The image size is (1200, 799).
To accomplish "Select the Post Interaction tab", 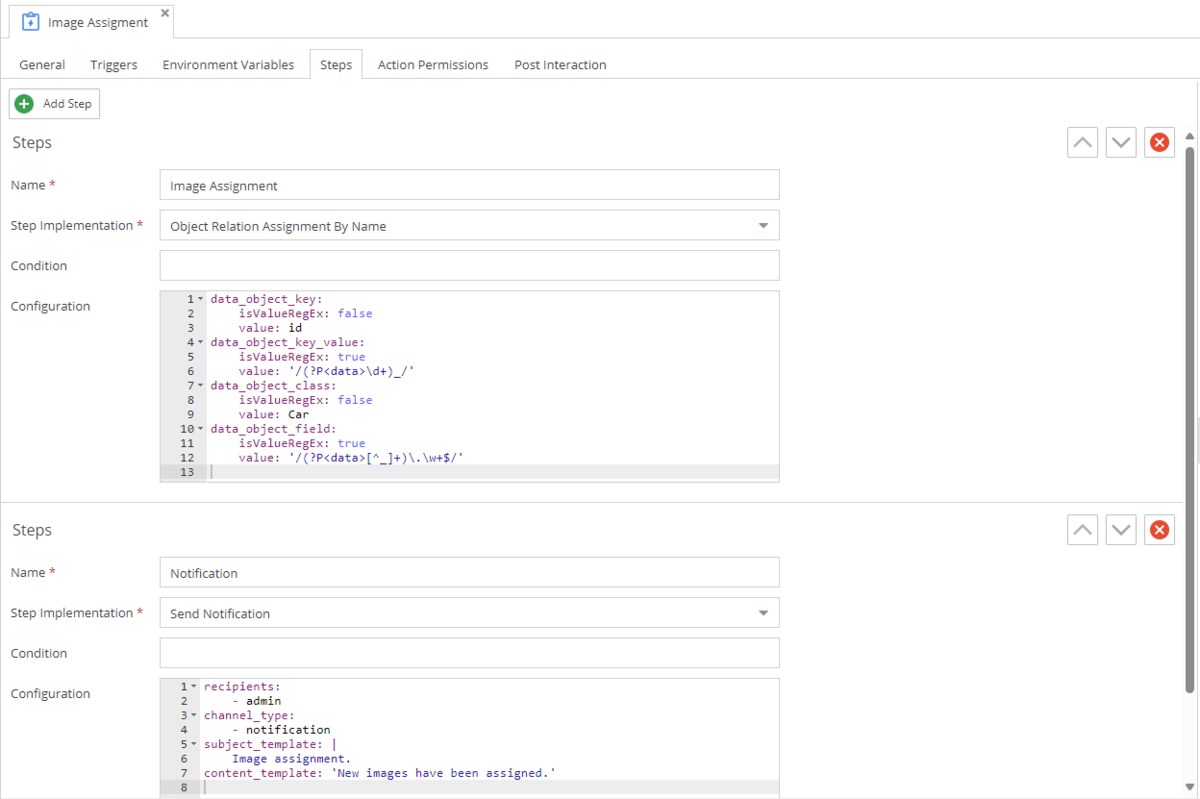I will click(x=560, y=65).
